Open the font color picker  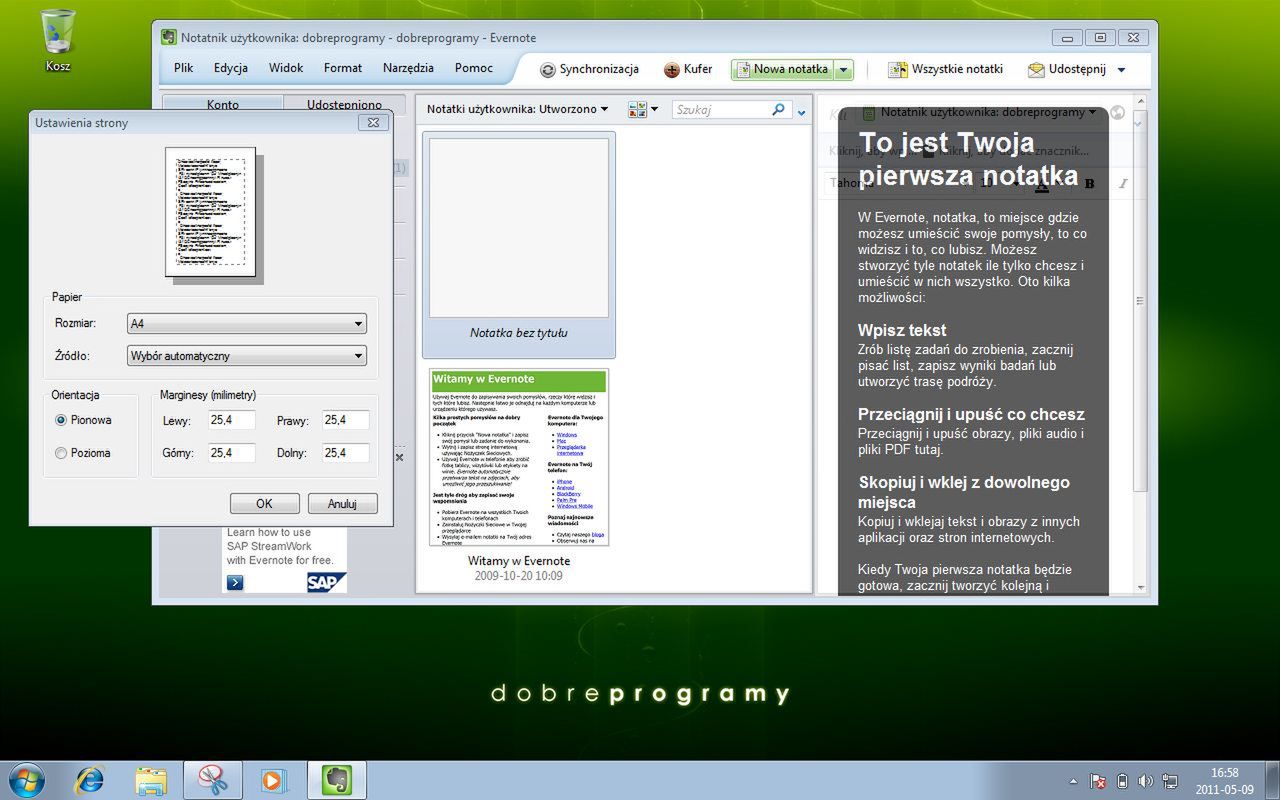tap(1042, 184)
